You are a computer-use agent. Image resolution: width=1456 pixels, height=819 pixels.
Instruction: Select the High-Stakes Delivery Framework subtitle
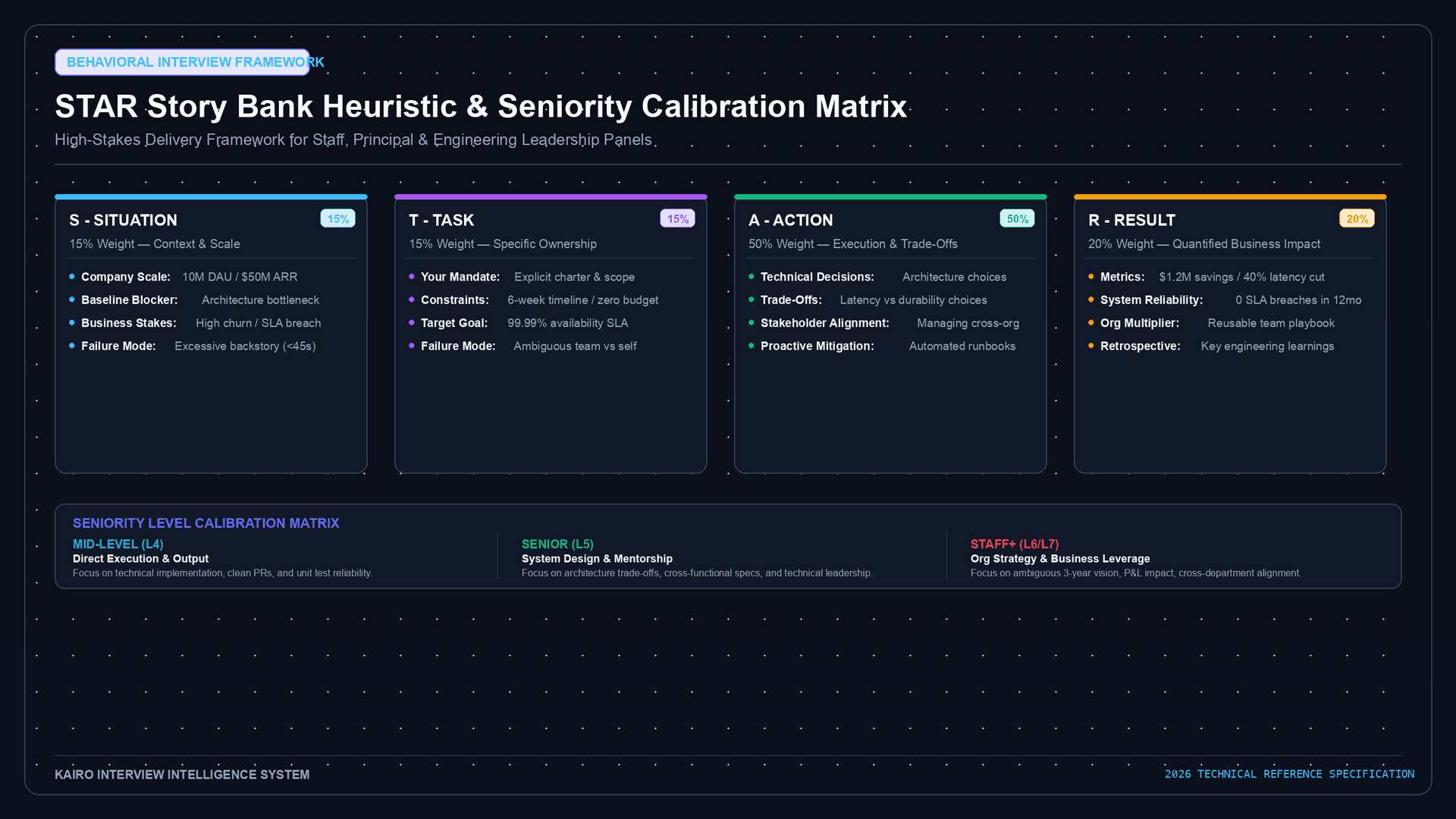(353, 140)
